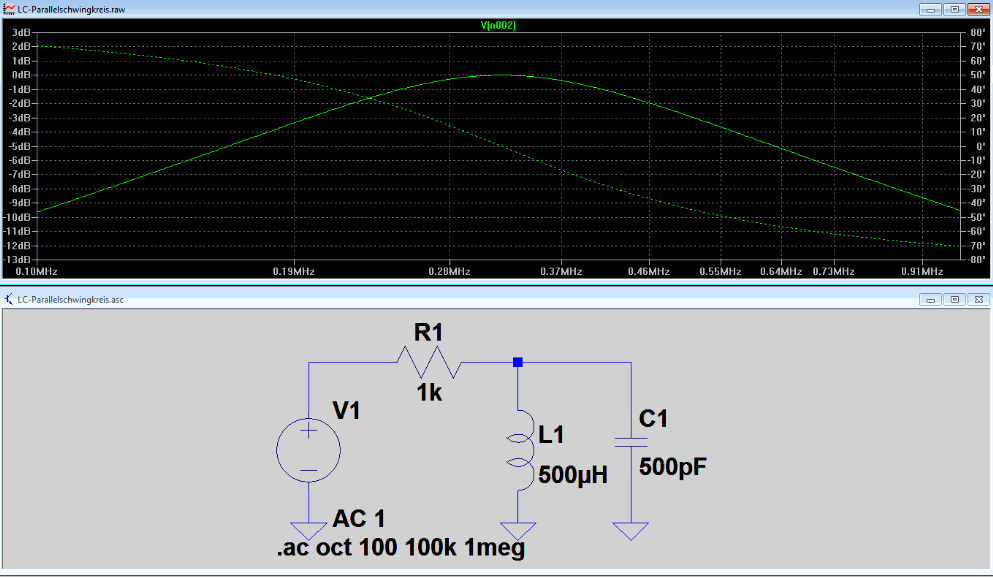This screenshot has height=578, width=993.
Task: Click the 50° phase axis label
Action: click(x=977, y=75)
